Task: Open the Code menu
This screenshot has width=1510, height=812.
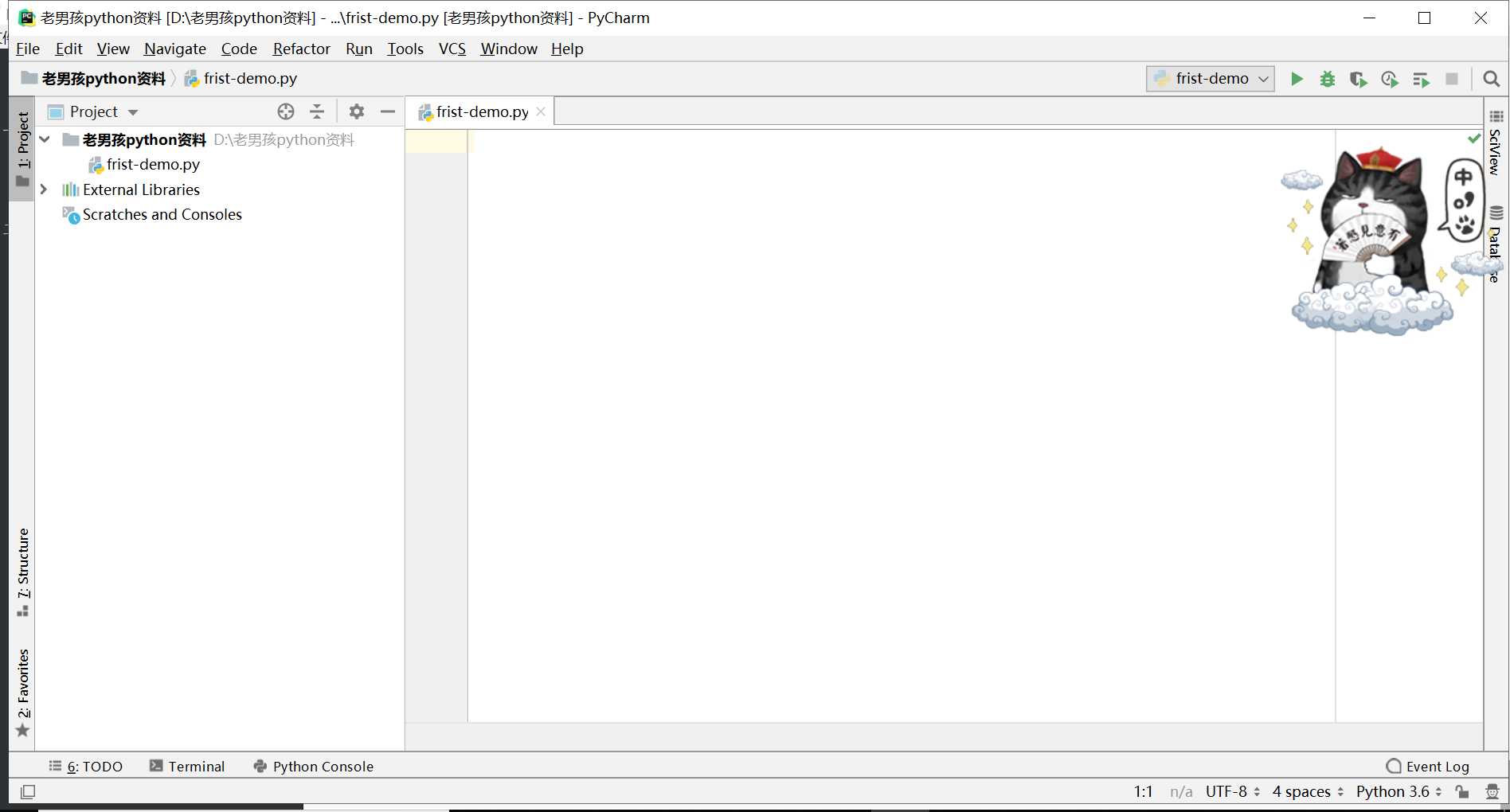Action: (x=239, y=49)
